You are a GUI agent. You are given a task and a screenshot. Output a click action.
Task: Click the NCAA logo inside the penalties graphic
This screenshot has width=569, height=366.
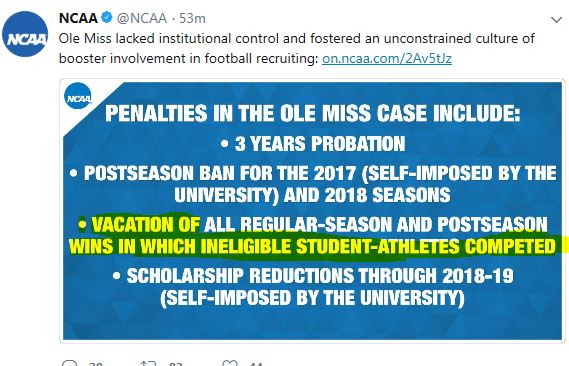pyautogui.click(x=78, y=96)
